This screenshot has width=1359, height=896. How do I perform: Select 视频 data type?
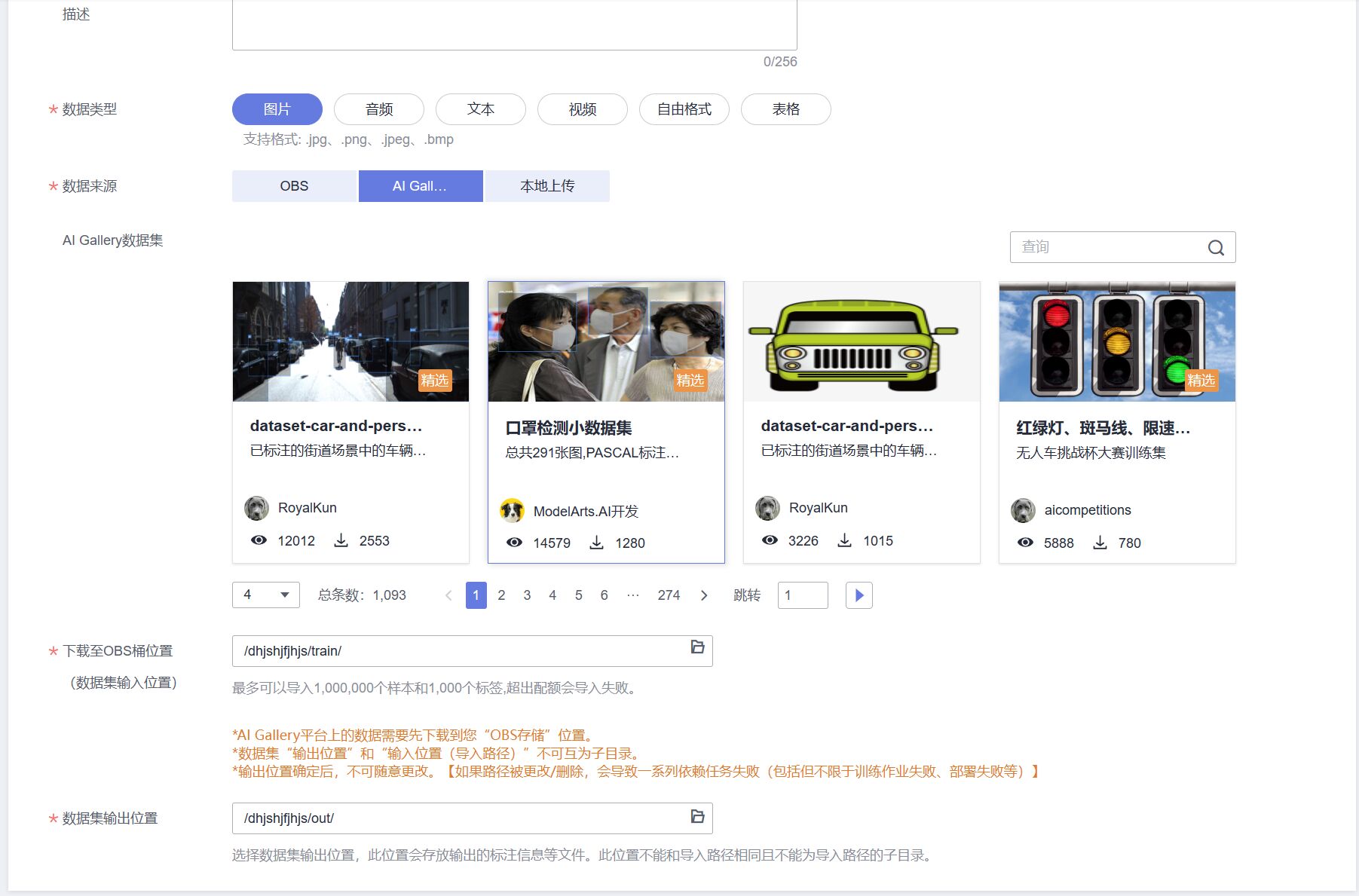(x=583, y=109)
